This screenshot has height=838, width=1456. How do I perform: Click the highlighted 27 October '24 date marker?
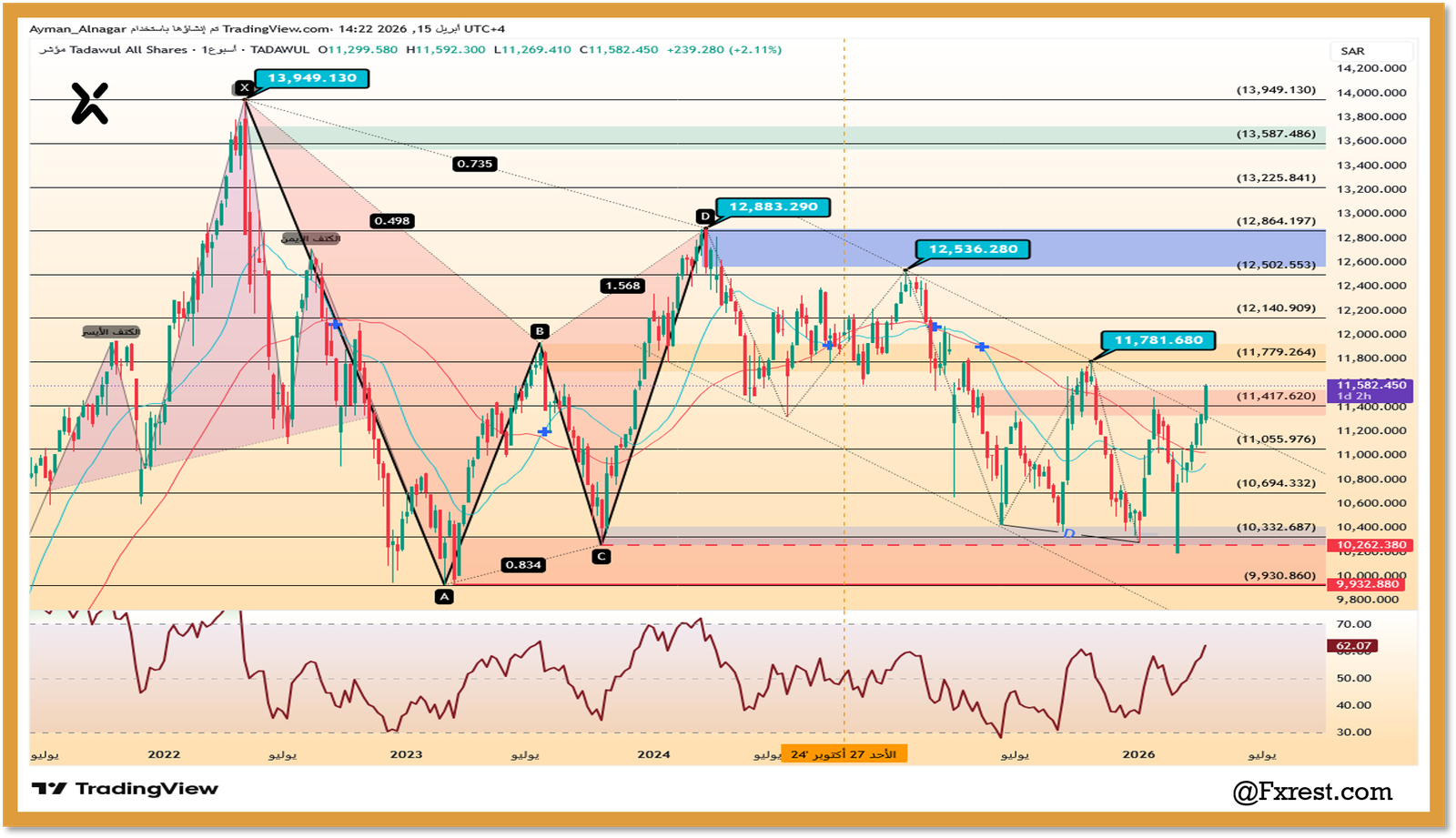tap(844, 754)
